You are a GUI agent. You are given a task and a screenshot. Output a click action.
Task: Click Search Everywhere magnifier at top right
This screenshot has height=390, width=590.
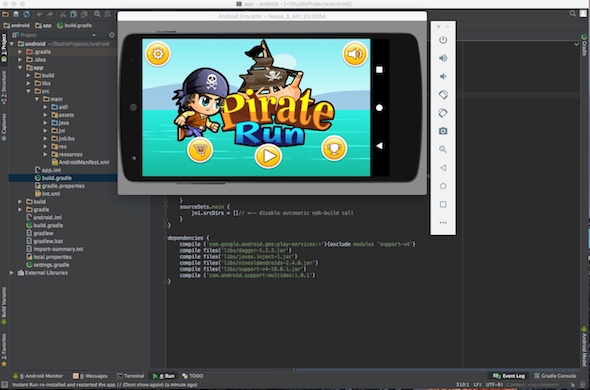(573, 14)
